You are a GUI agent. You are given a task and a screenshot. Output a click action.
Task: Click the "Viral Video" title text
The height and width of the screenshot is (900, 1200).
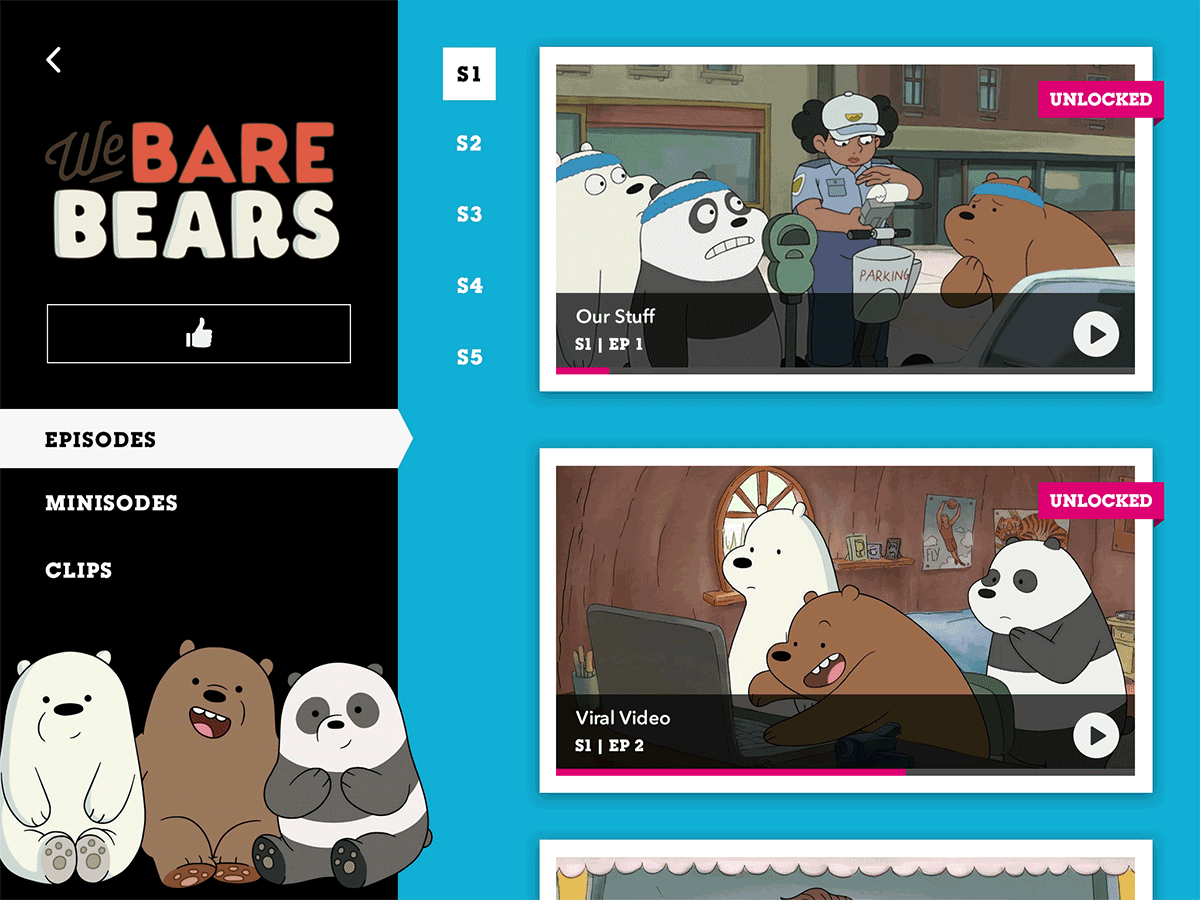pyautogui.click(x=623, y=718)
